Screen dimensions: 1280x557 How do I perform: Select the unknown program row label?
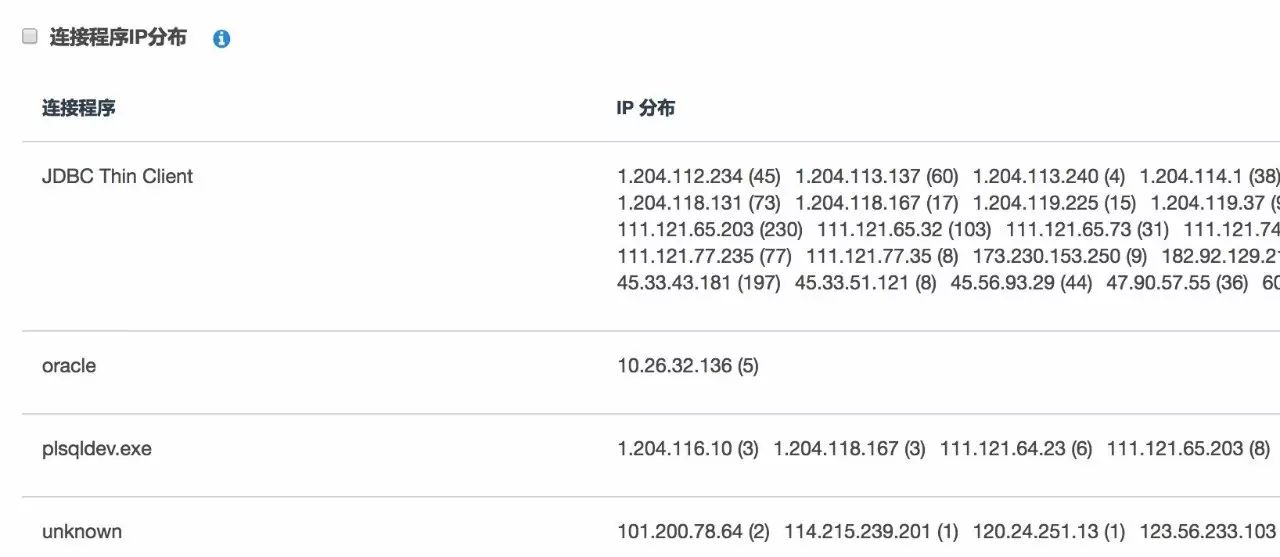[82, 532]
